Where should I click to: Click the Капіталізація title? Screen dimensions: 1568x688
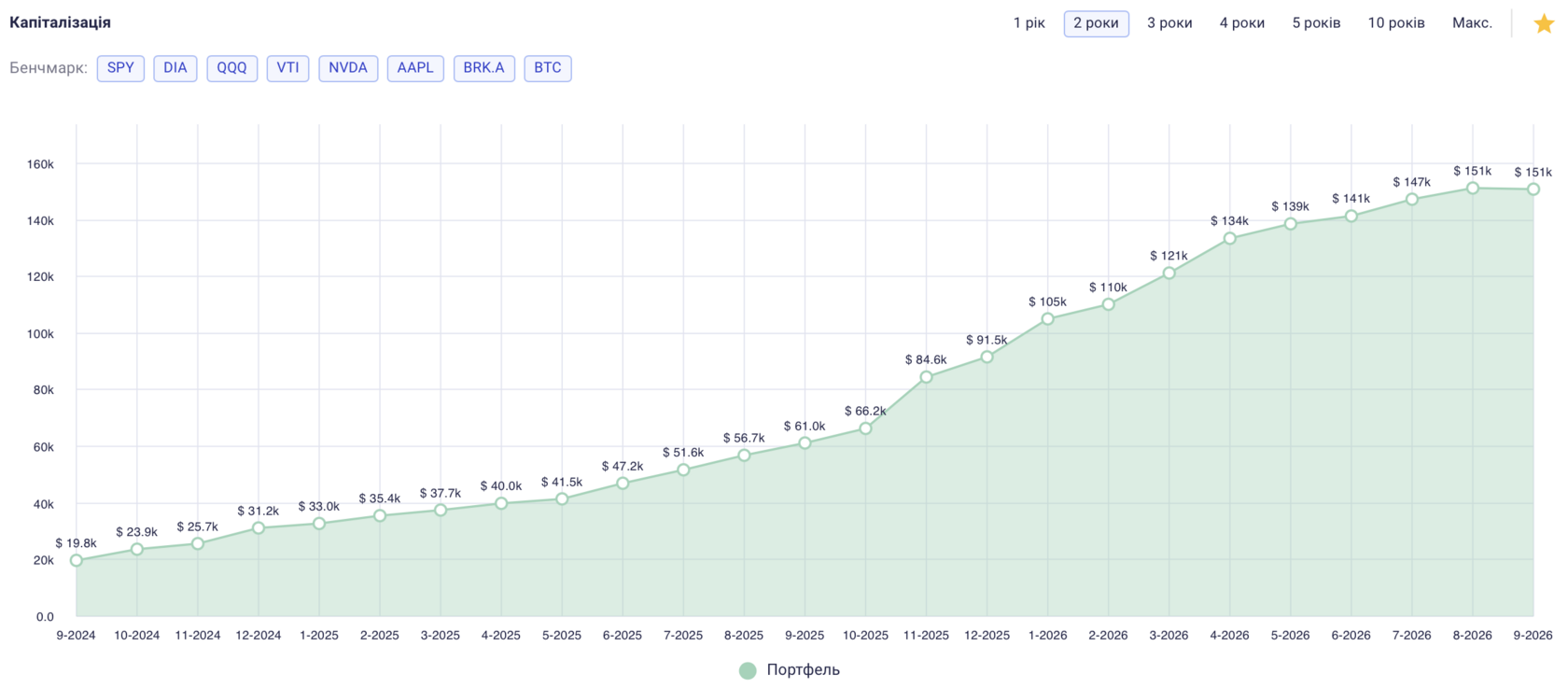pyautogui.click(x=60, y=22)
